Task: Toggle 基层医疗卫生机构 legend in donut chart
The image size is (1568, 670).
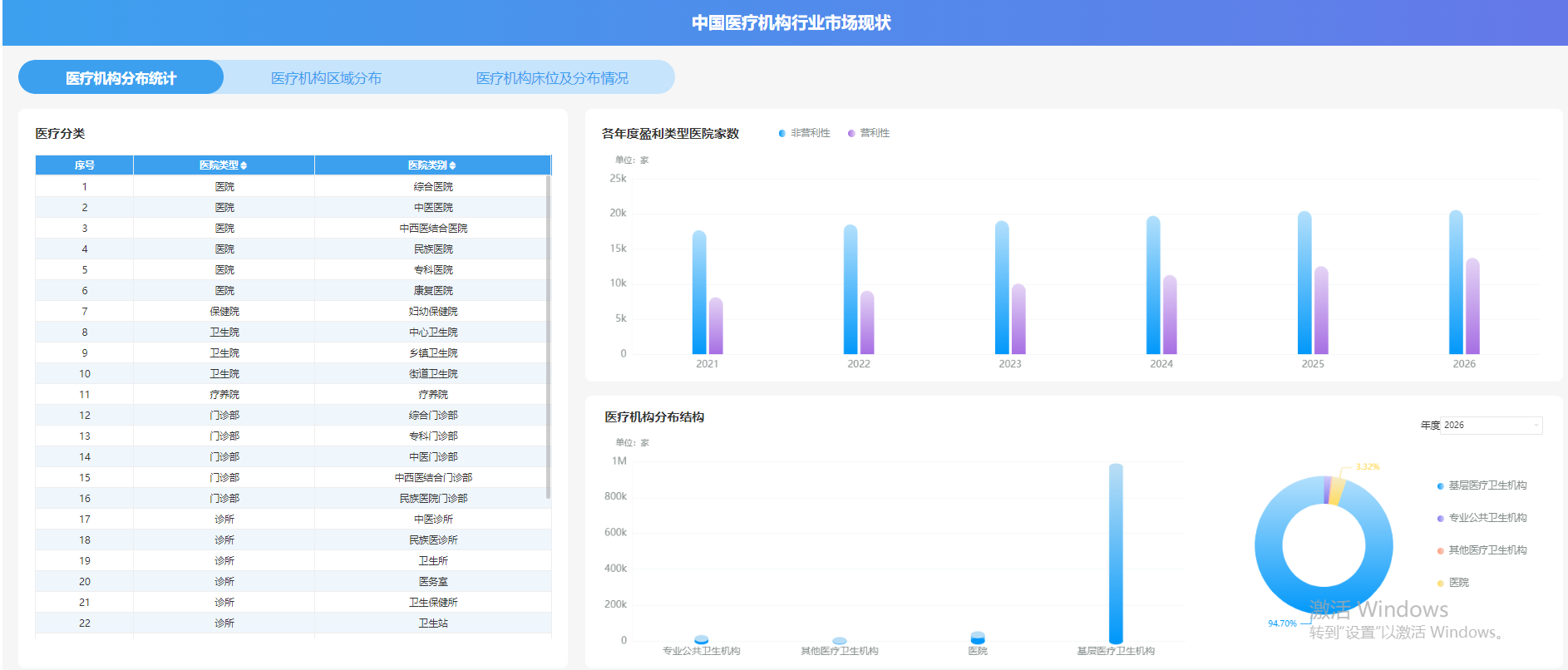Action: (x=1482, y=485)
